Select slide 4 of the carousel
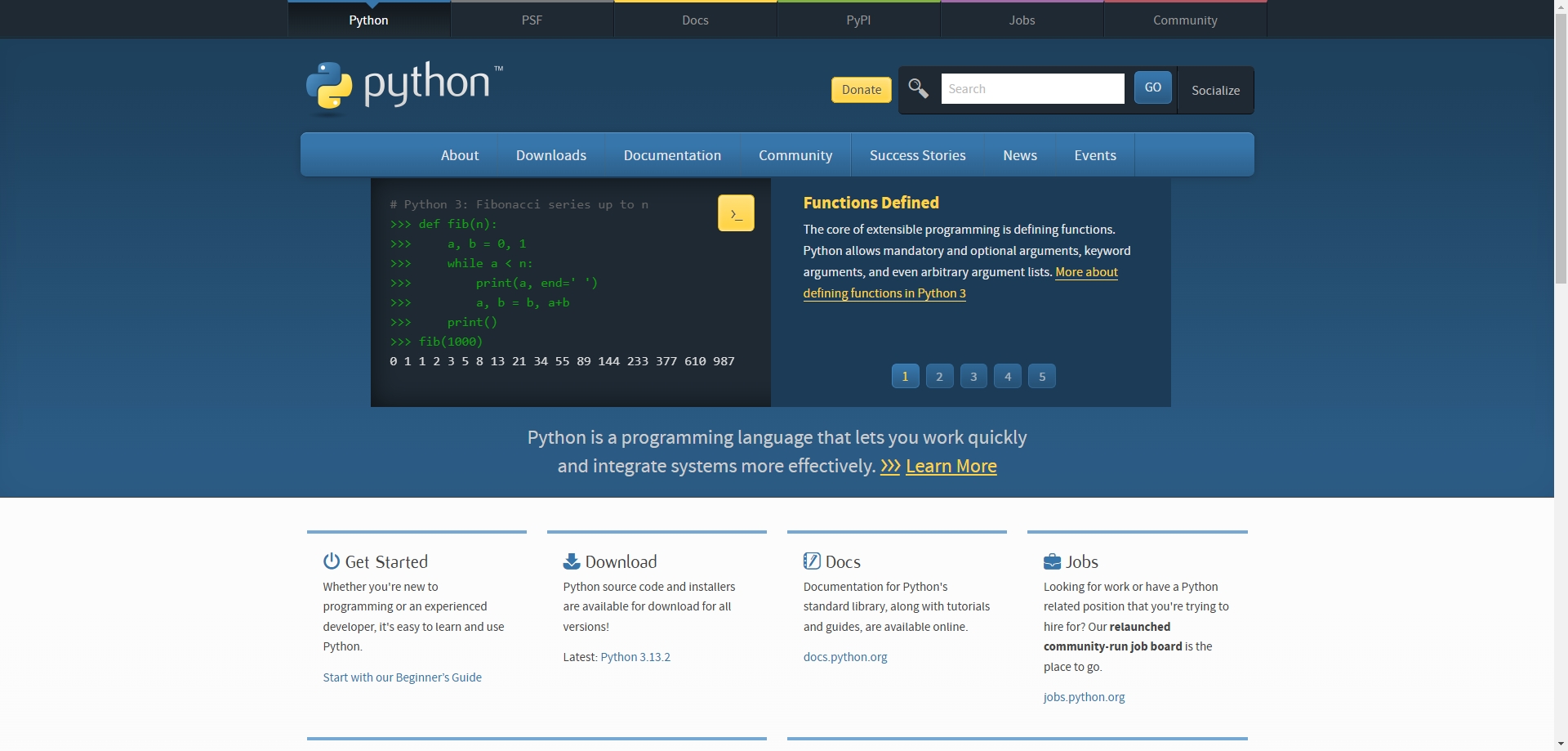This screenshot has width=1568, height=751. [x=1007, y=376]
